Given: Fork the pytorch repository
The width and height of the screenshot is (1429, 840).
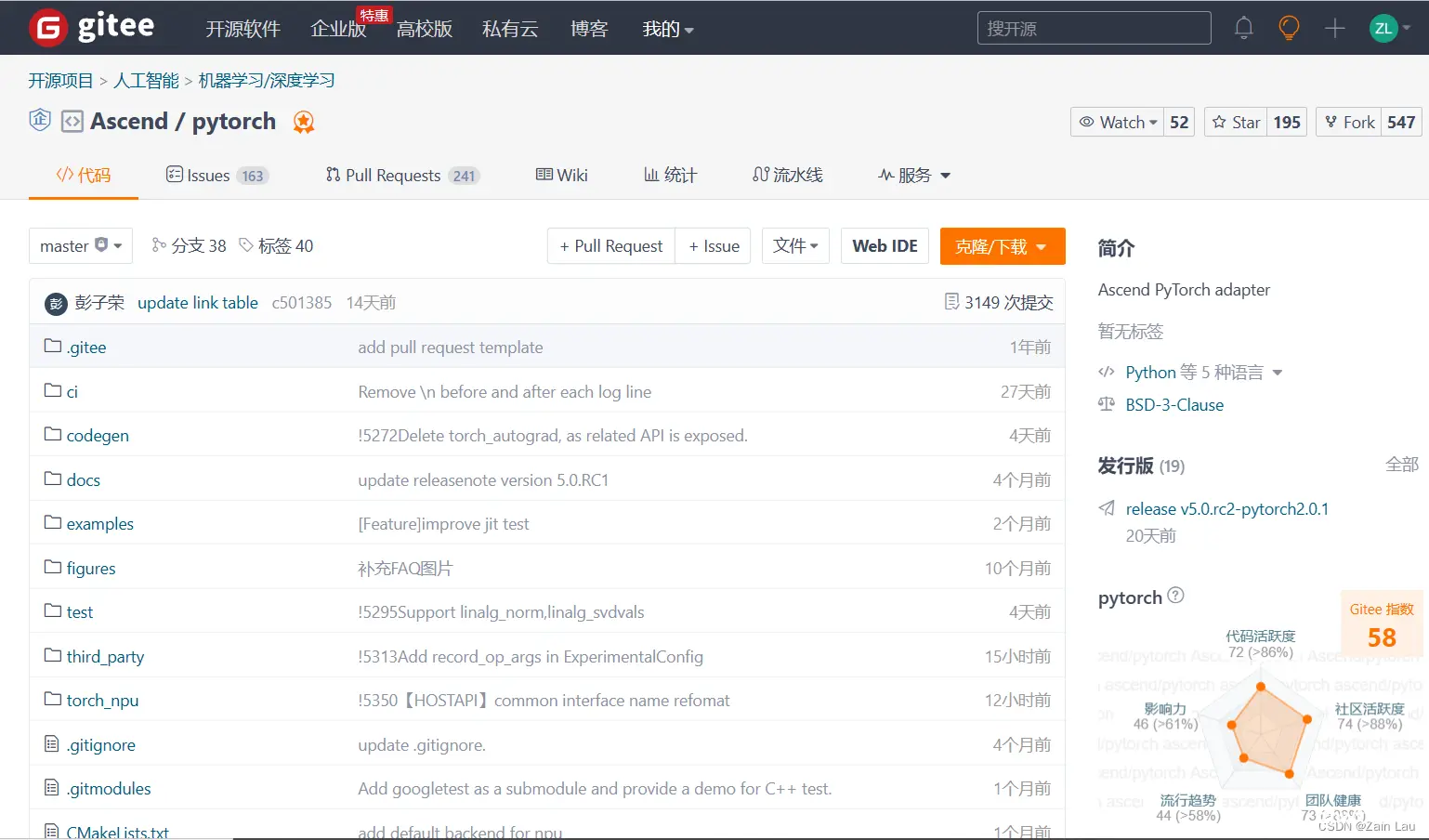Looking at the screenshot, I should tap(1349, 122).
